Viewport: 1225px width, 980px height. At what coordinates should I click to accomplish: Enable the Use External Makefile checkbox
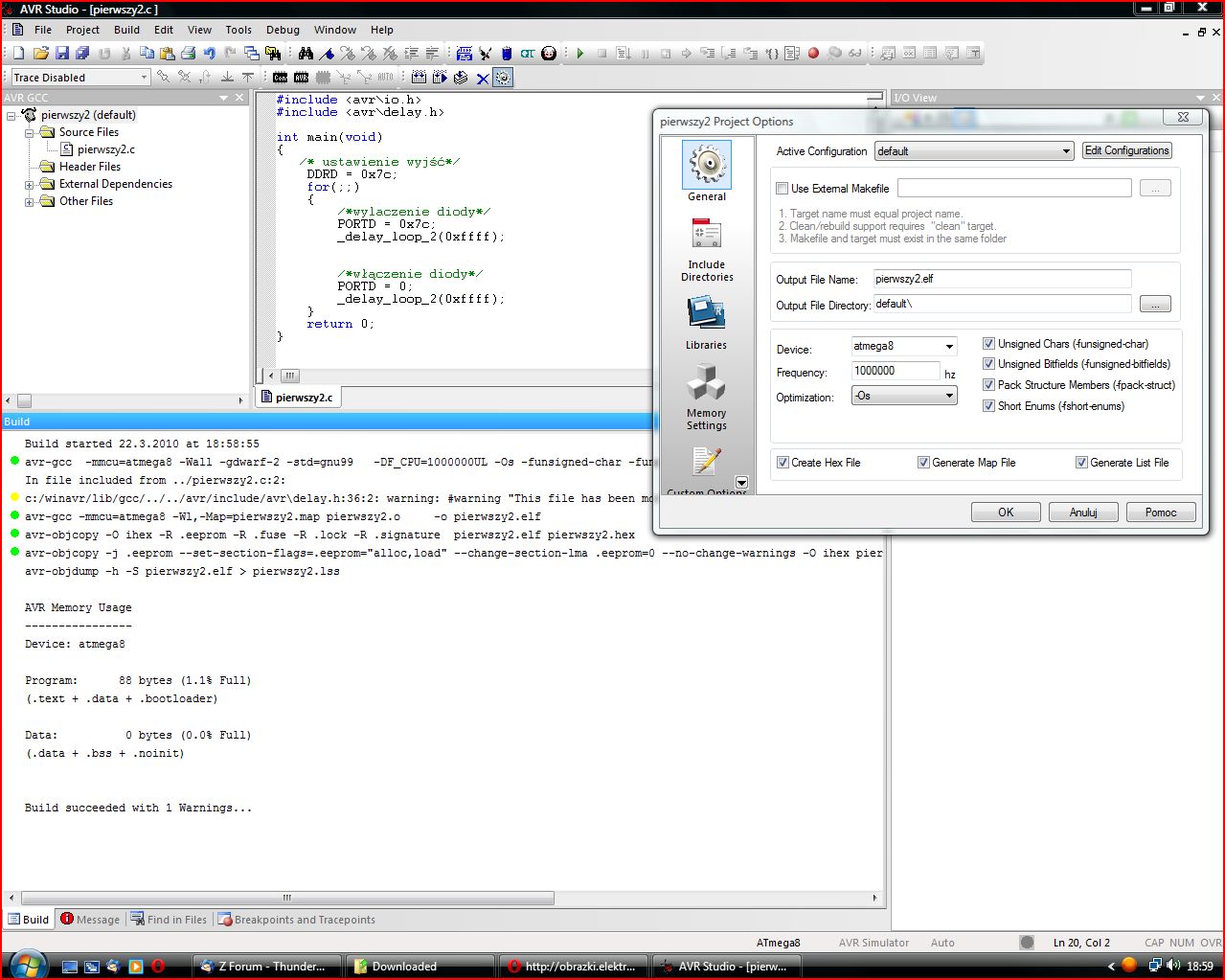coord(783,189)
